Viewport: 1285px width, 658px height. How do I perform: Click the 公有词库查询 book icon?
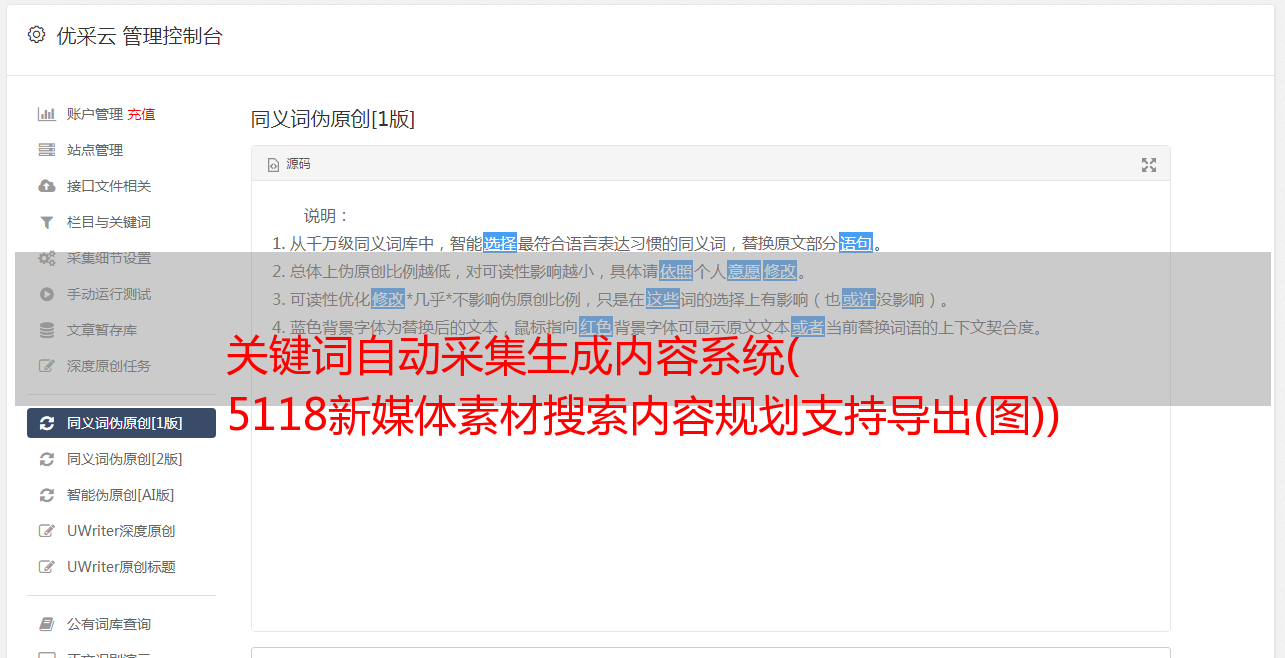tap(46, 624)
